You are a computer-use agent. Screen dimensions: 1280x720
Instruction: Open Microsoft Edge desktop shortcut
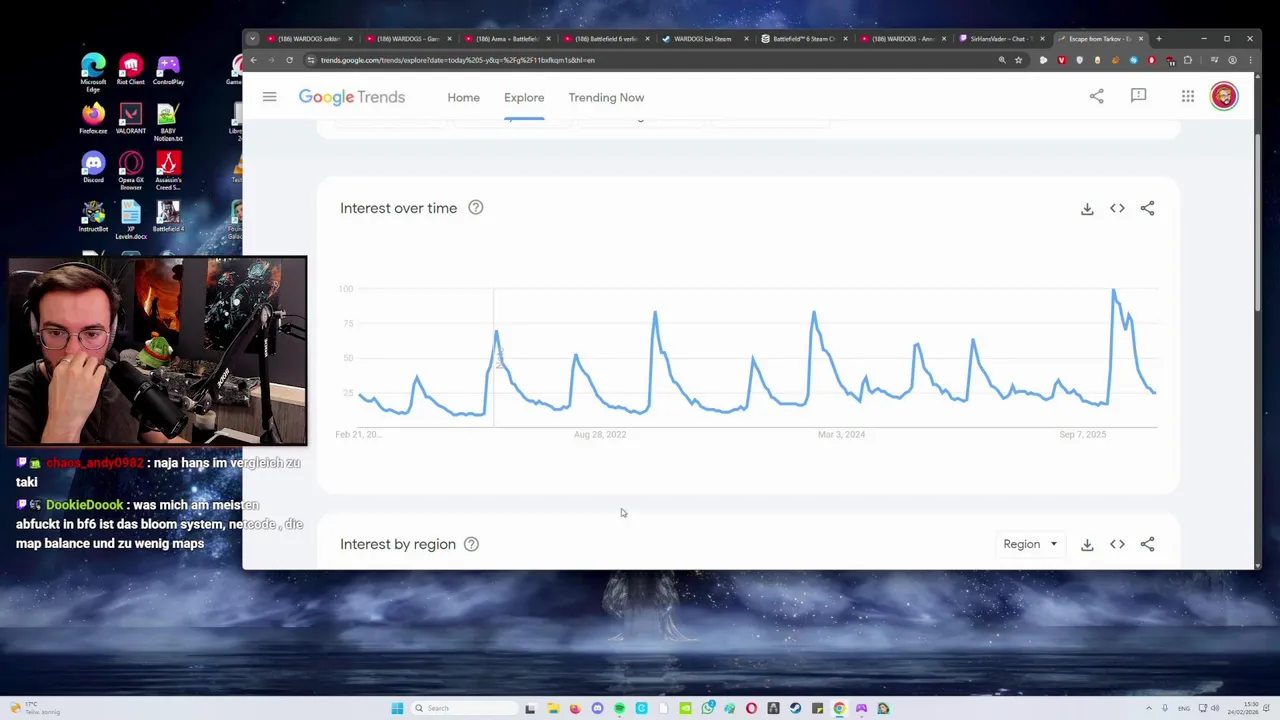93,70
